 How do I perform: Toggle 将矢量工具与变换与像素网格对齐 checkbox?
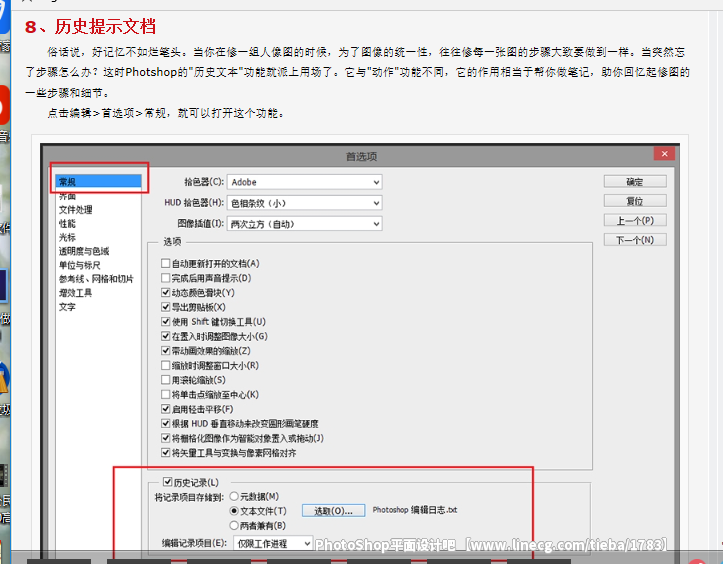[166, 453]
